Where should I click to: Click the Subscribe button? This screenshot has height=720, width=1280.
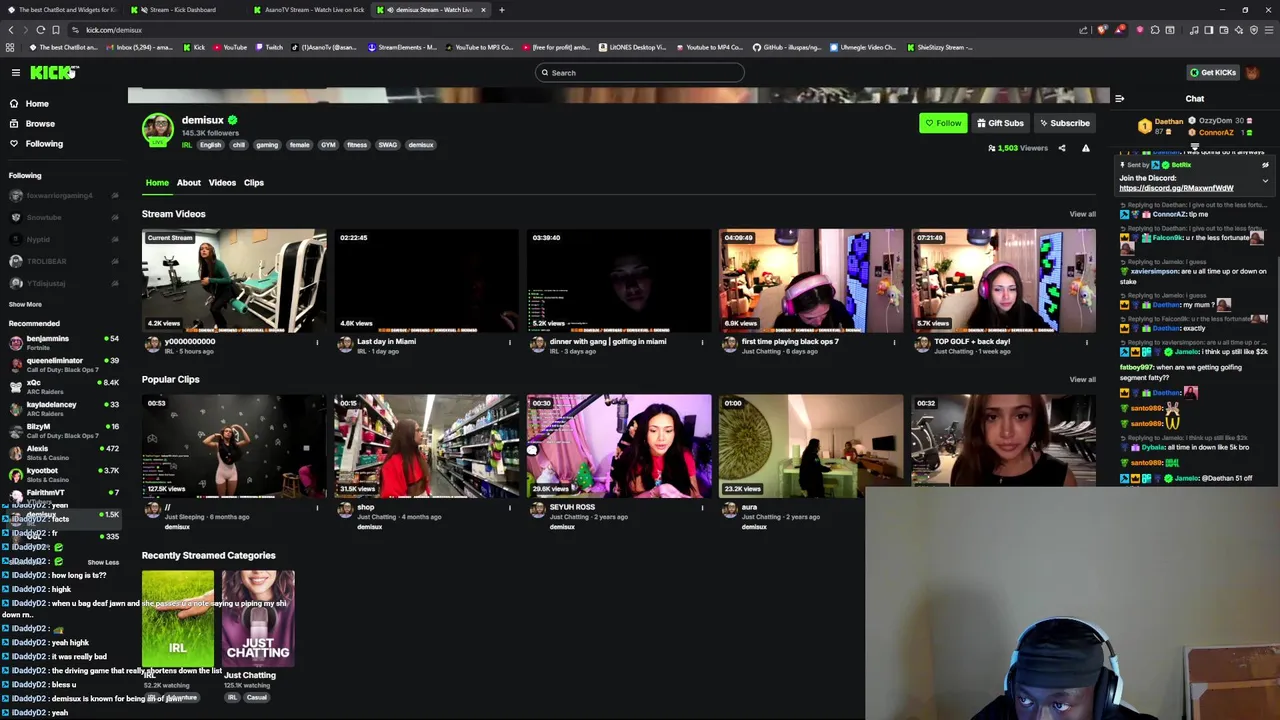1064,123
